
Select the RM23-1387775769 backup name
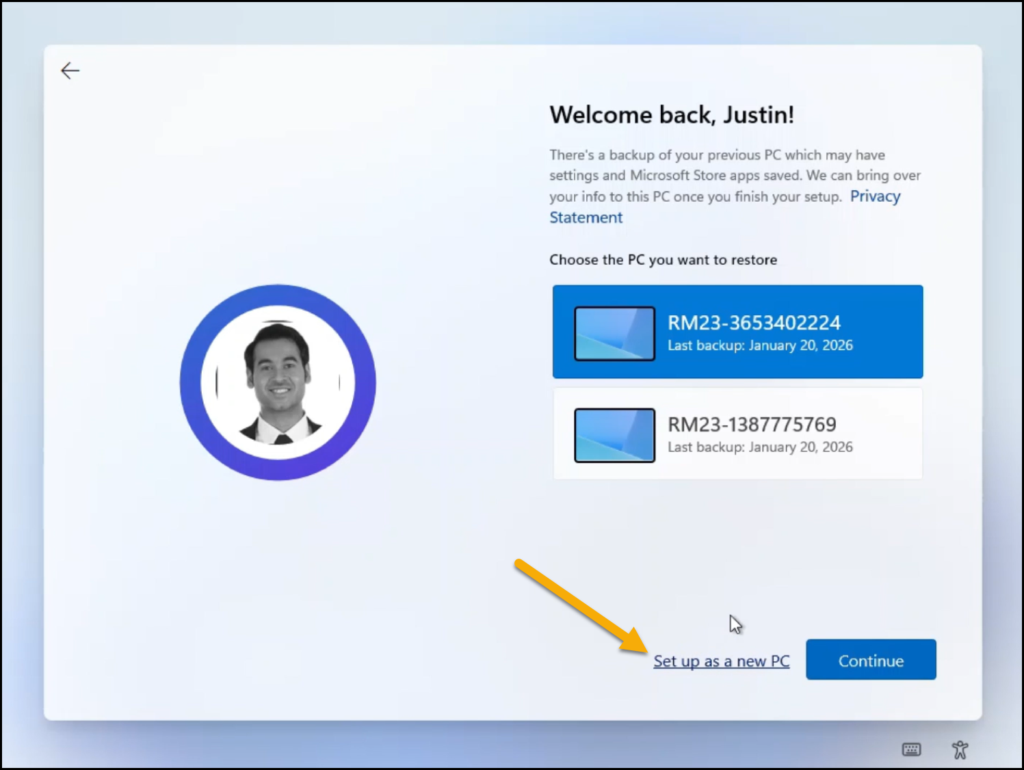pyautogui.click(x=751, y=425)
